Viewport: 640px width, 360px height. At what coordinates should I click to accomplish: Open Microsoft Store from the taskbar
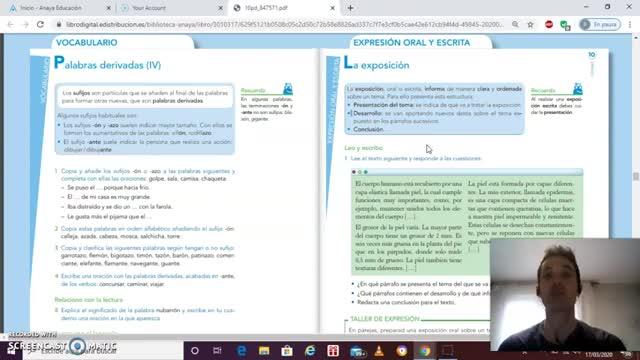point(287,351)
